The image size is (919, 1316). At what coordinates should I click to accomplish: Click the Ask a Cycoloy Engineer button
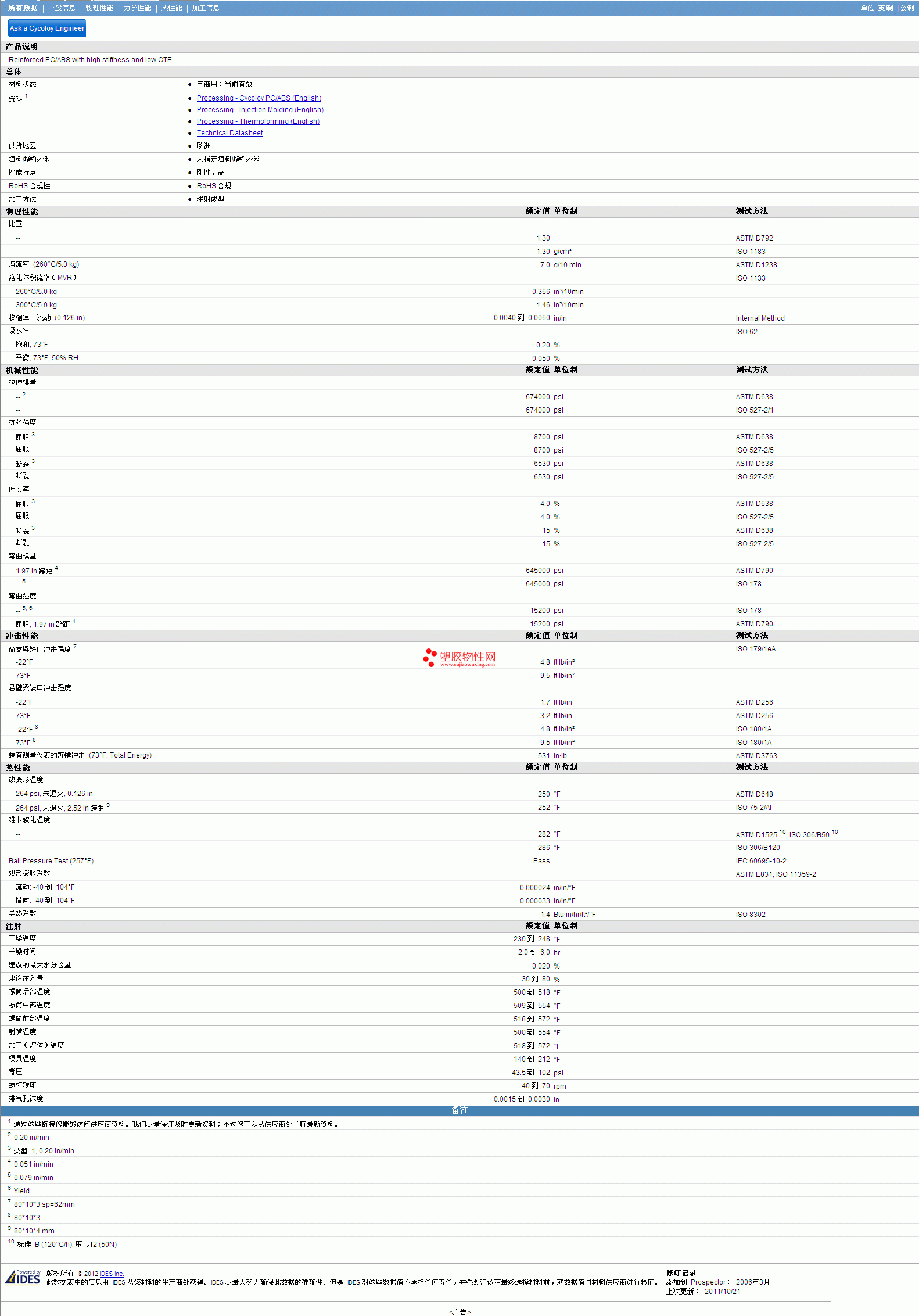pos(47,28)
